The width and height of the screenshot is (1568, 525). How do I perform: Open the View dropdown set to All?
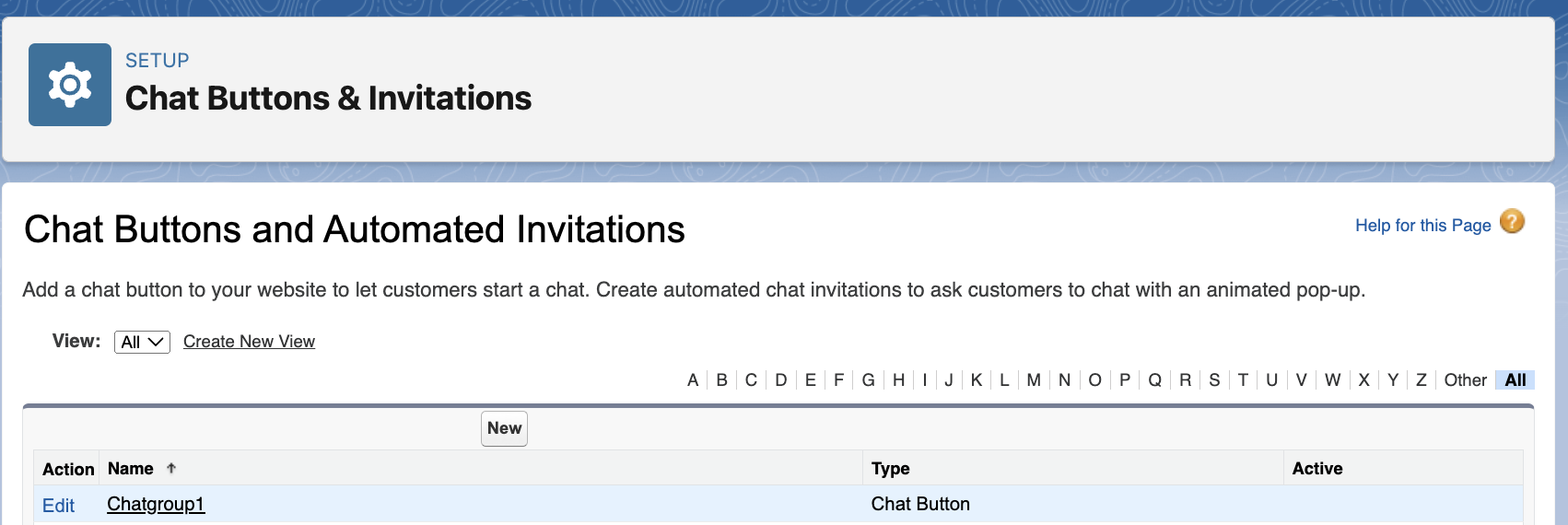click(x=142, y=342)
